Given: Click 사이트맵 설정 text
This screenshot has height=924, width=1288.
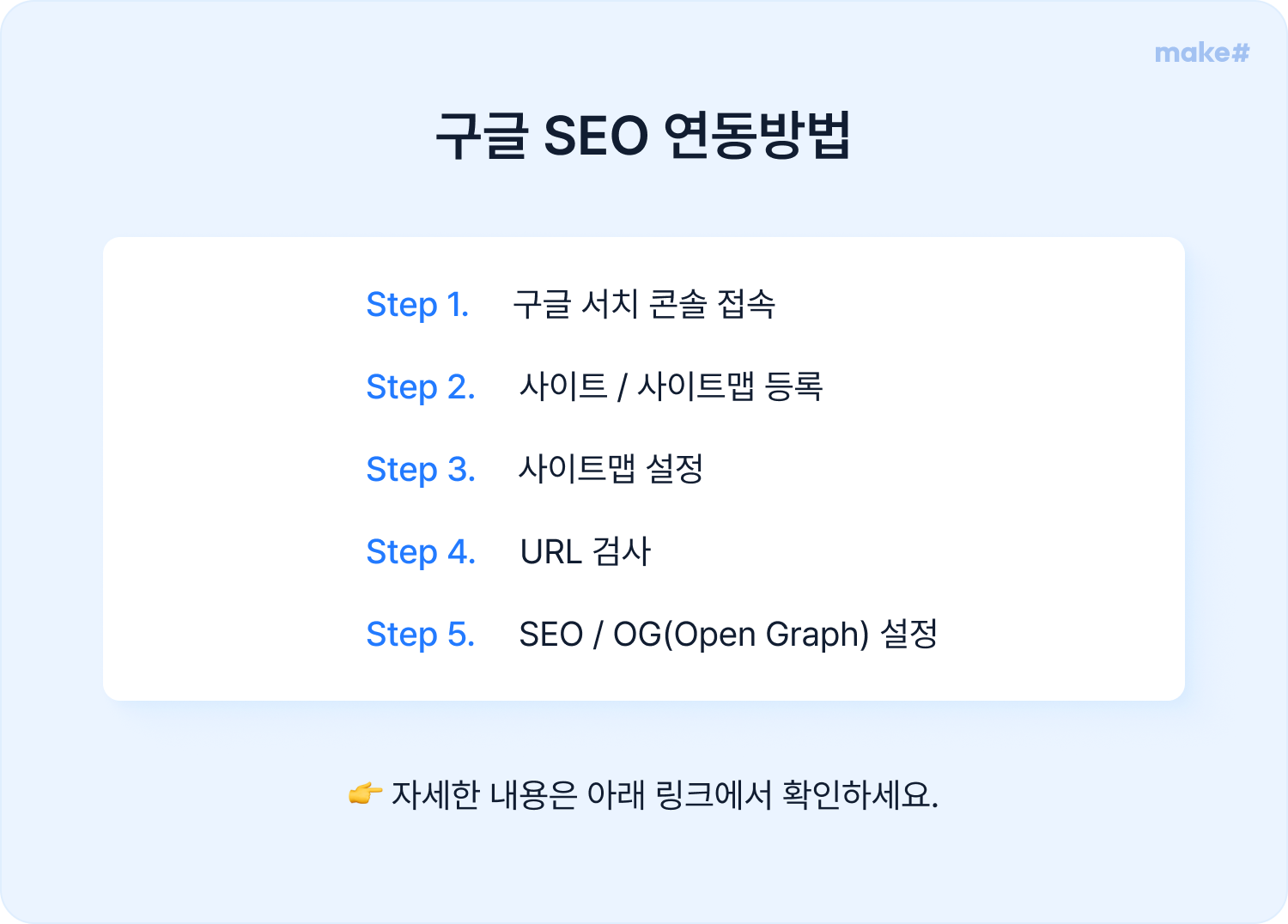Looking at the screenshot, I should click(611, 469).
